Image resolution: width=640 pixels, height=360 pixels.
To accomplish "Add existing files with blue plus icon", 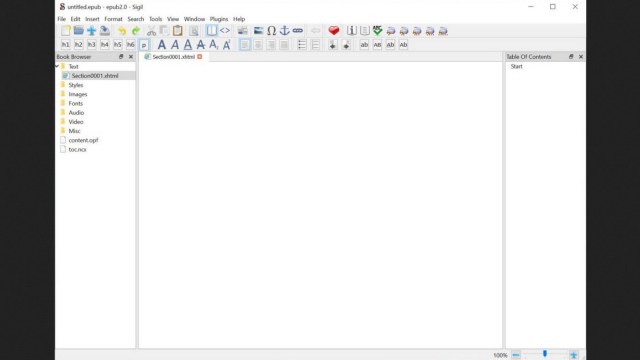I will [x=91, y=31].
